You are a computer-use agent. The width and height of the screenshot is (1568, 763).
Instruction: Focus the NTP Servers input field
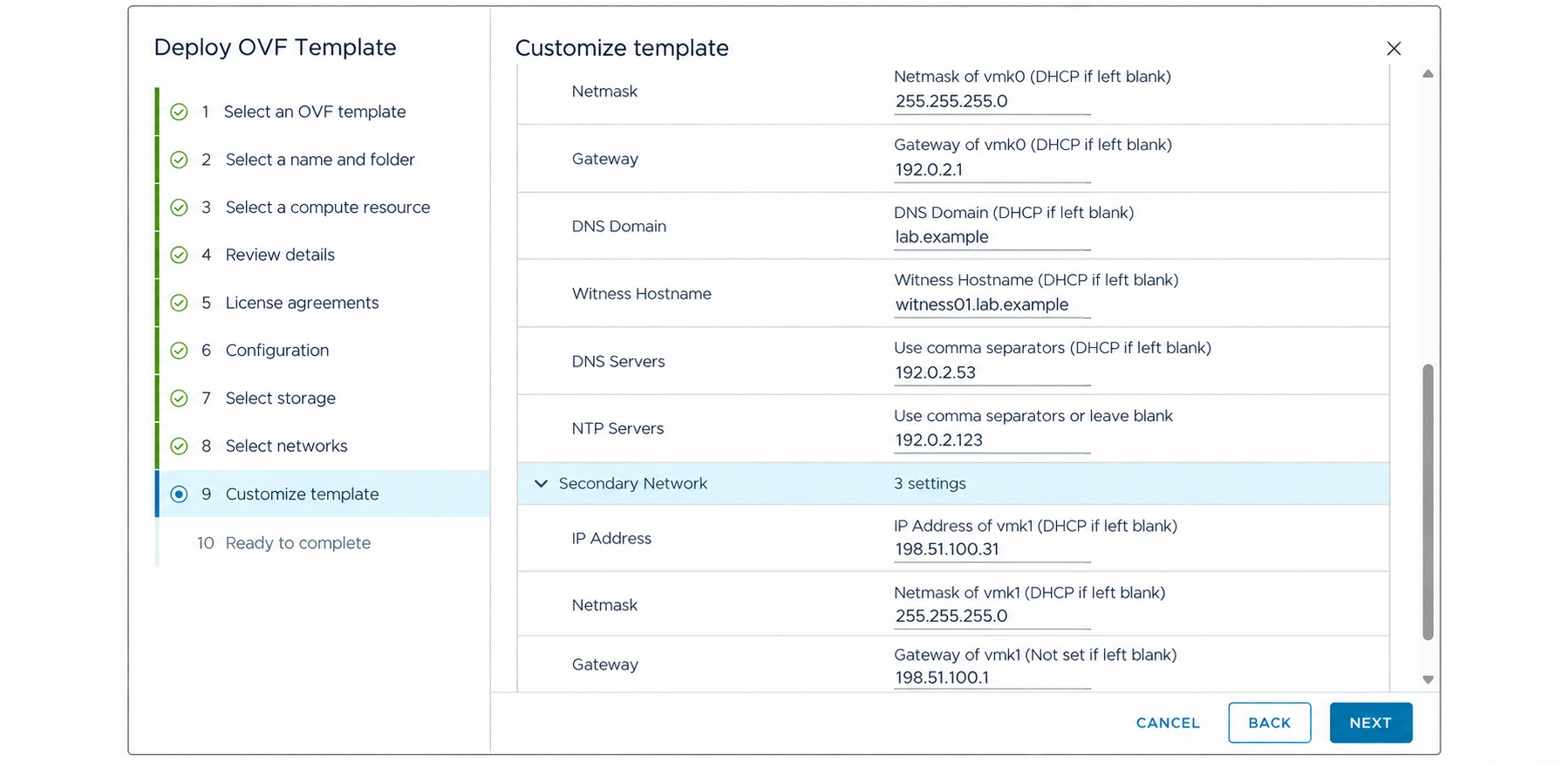click(x=992, y=440)
